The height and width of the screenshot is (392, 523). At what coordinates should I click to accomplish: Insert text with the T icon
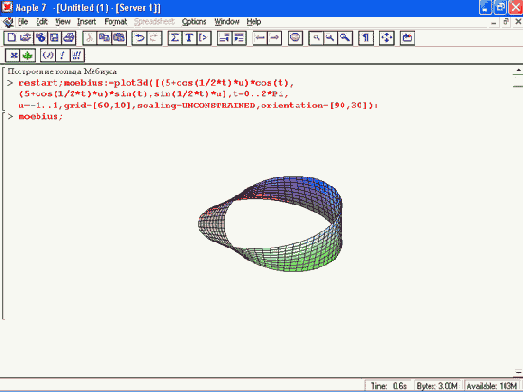click(x=189, y=38)
